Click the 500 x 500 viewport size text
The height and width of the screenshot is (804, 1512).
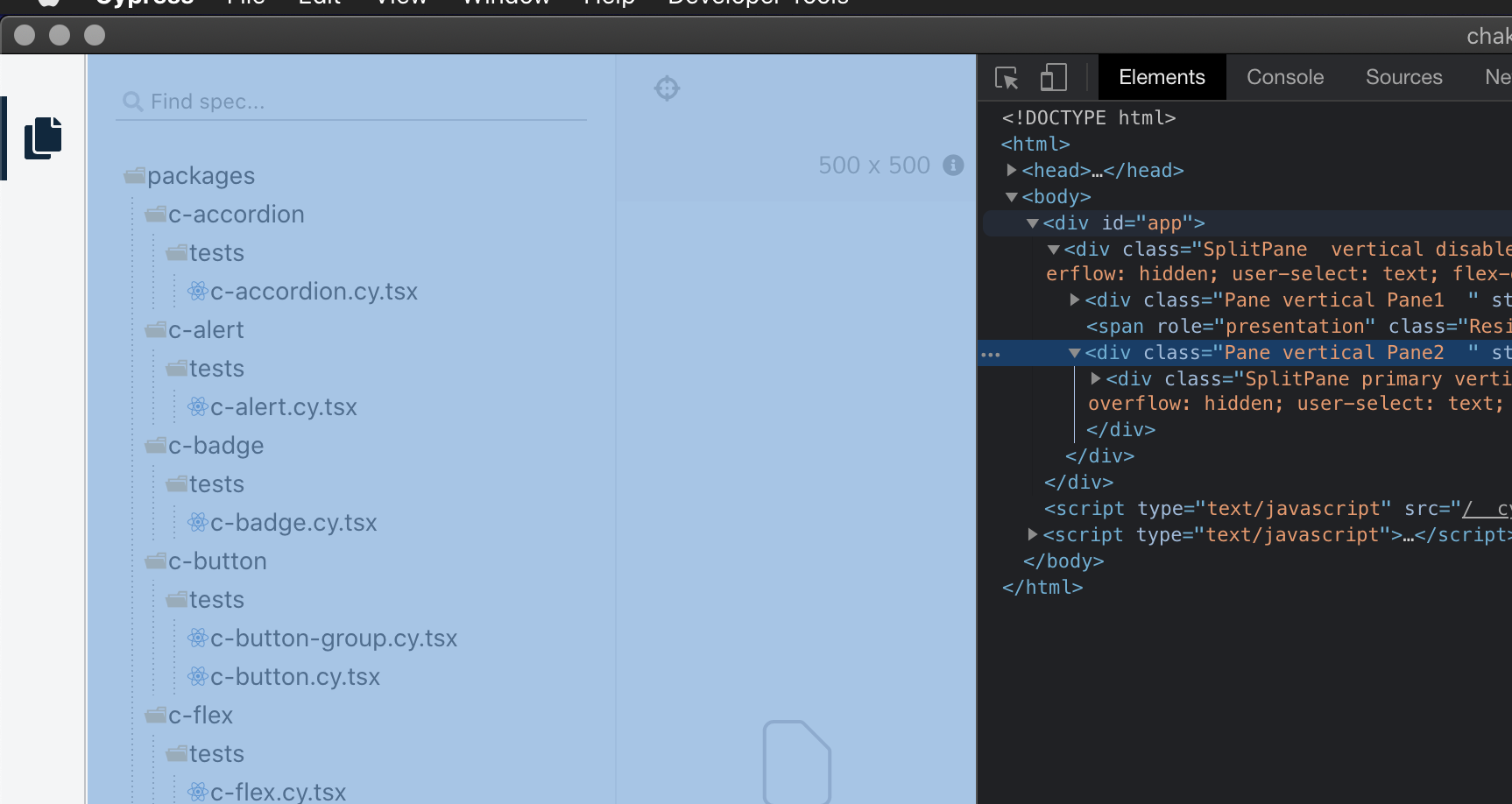pos(874,166)
